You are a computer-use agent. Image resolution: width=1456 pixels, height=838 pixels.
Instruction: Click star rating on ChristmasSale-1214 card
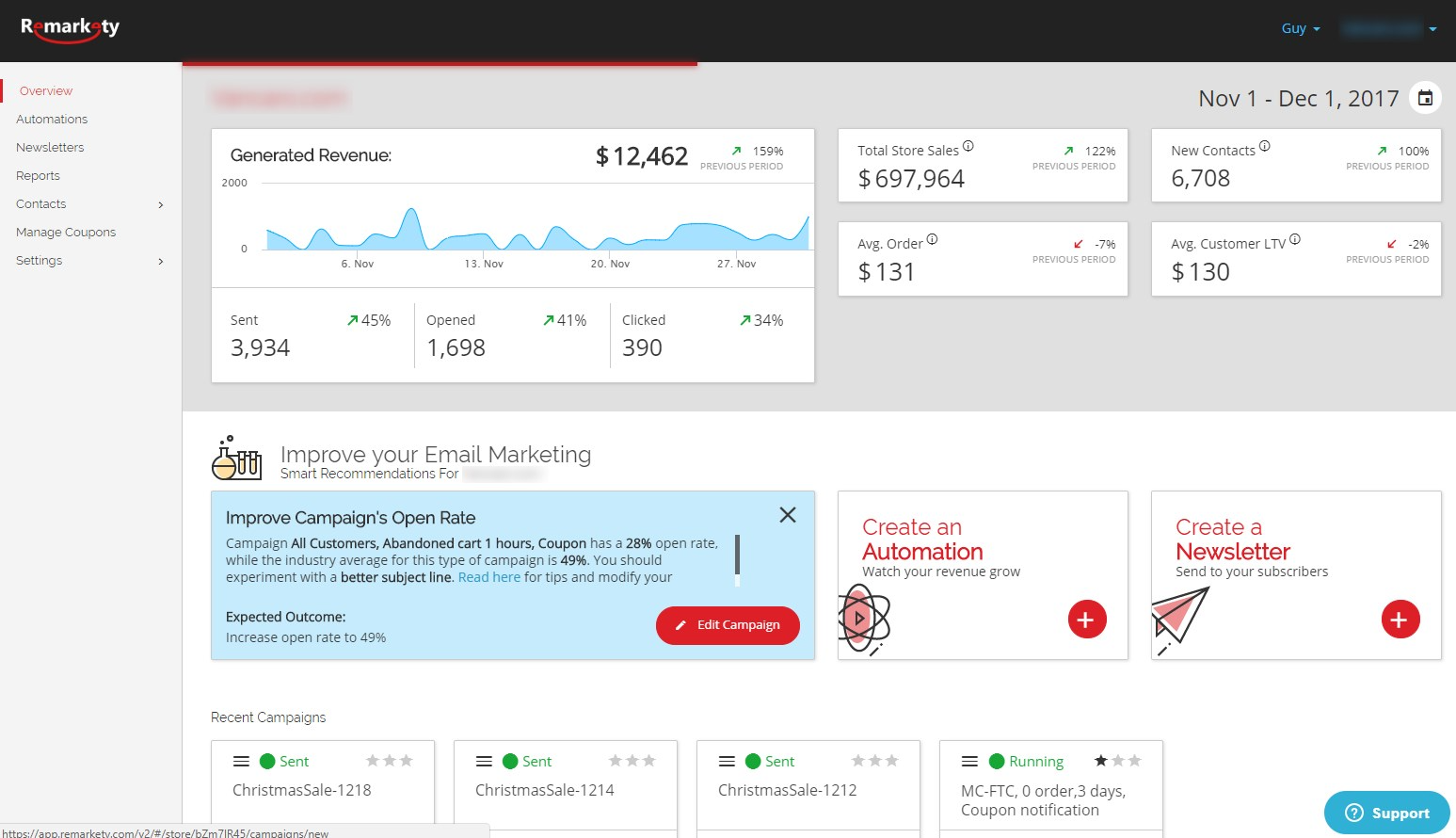[x=632, y=761]
